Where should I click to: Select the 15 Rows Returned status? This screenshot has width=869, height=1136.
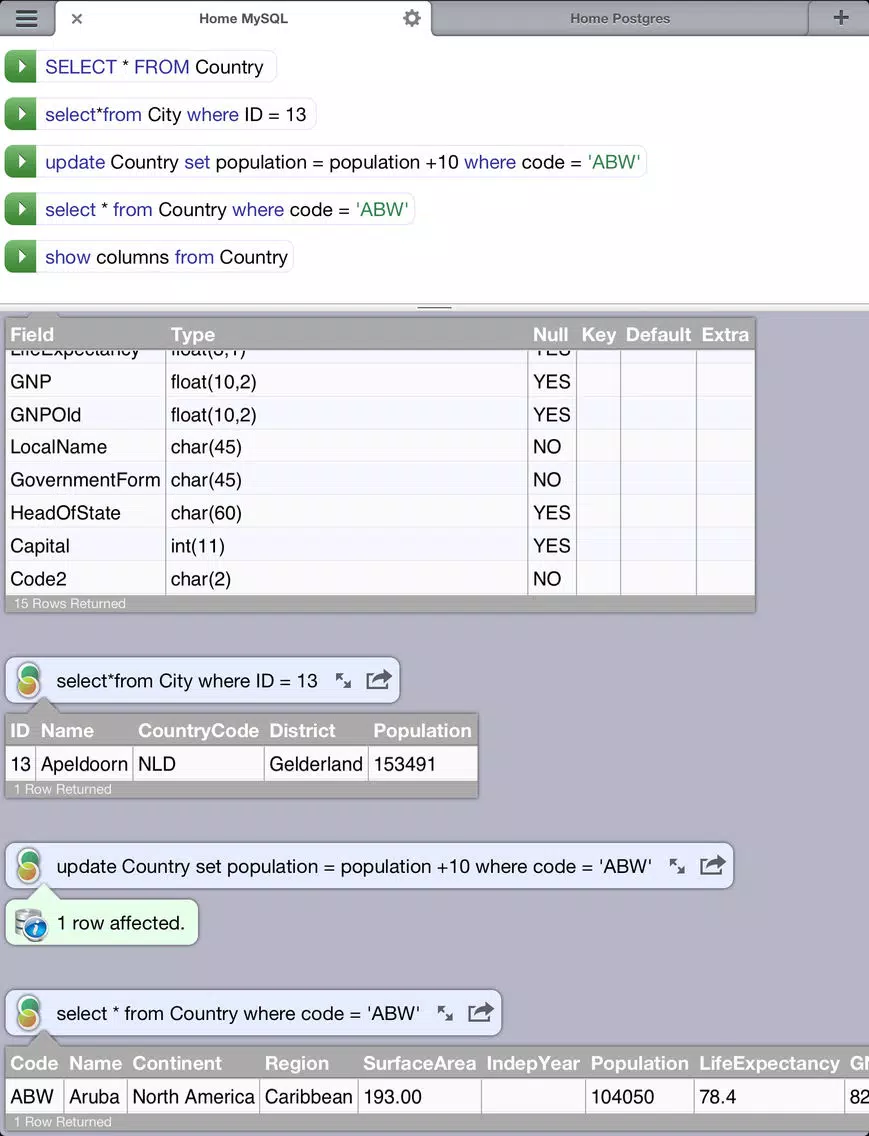(70, 604)
